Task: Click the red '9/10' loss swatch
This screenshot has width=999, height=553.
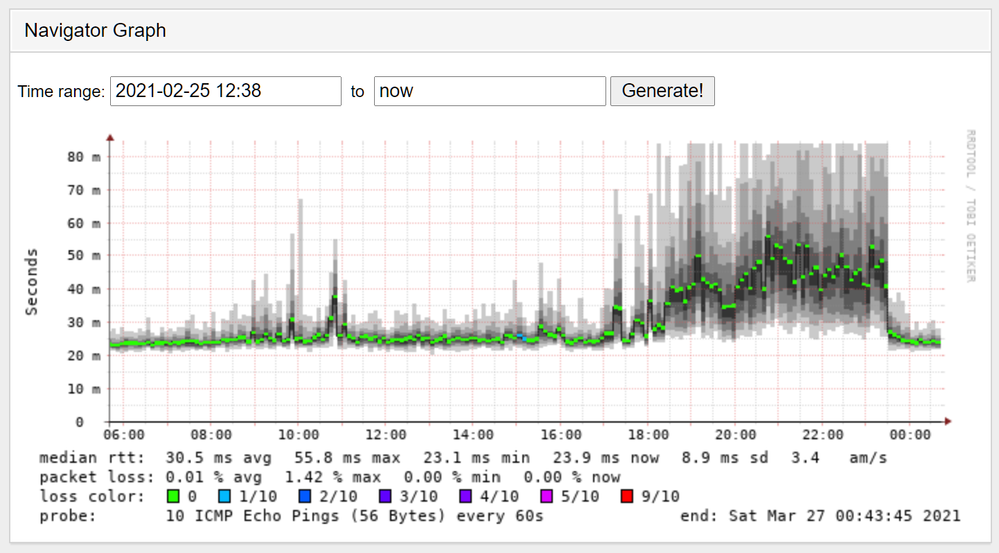Action: coord(626,496)
